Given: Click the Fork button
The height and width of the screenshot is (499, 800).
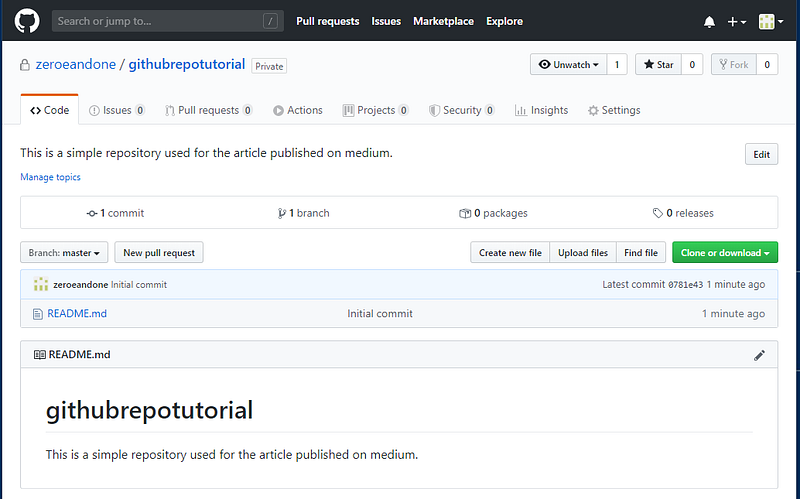Looking at the screenshot, I should click(734, 64).
